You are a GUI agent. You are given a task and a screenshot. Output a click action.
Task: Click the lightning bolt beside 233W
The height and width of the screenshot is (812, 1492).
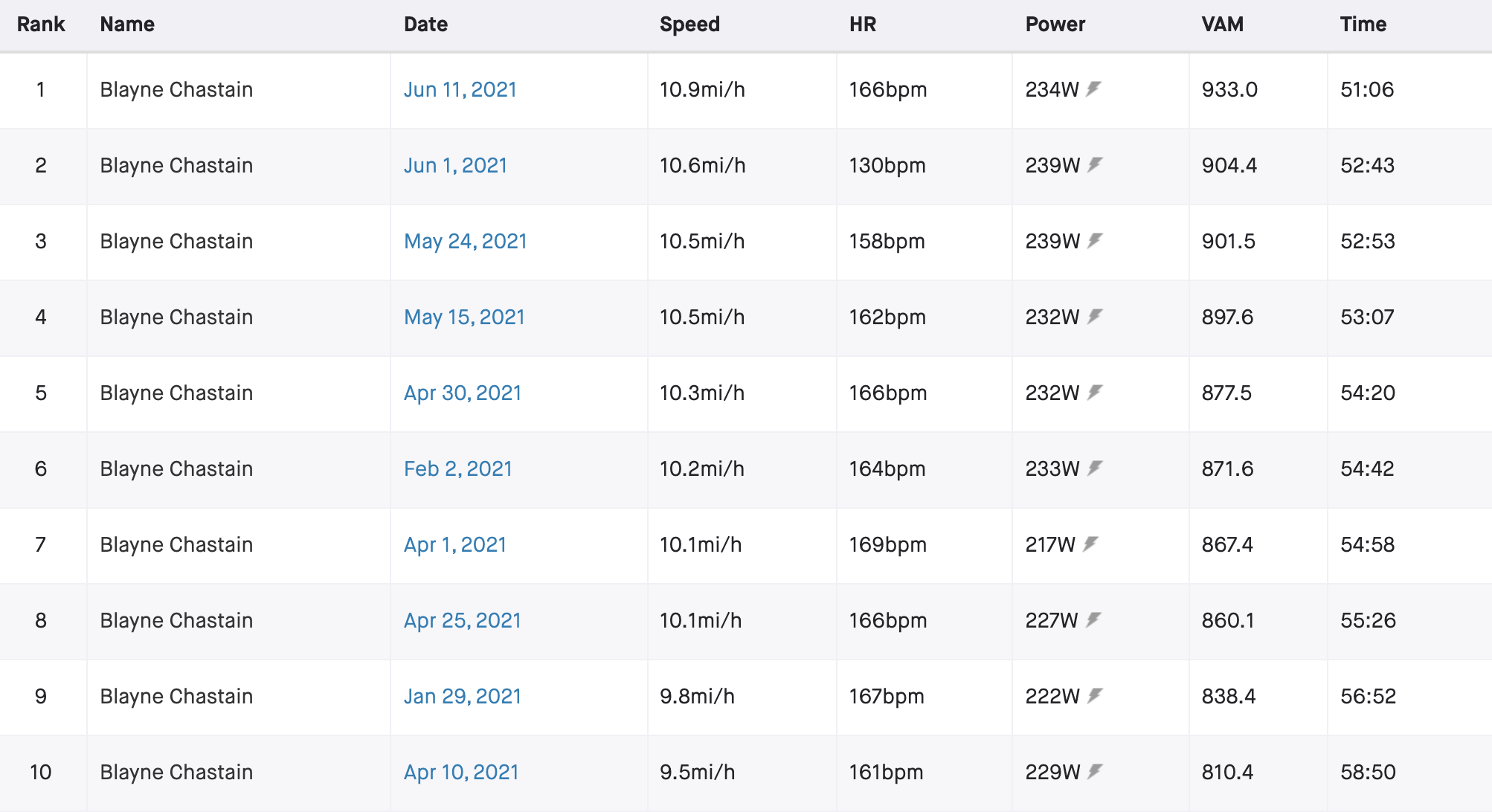[x=1095, y=468]
